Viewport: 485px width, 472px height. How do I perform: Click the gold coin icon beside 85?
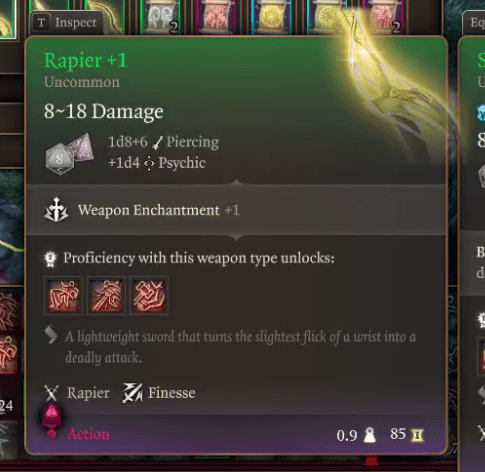[417, 435]
